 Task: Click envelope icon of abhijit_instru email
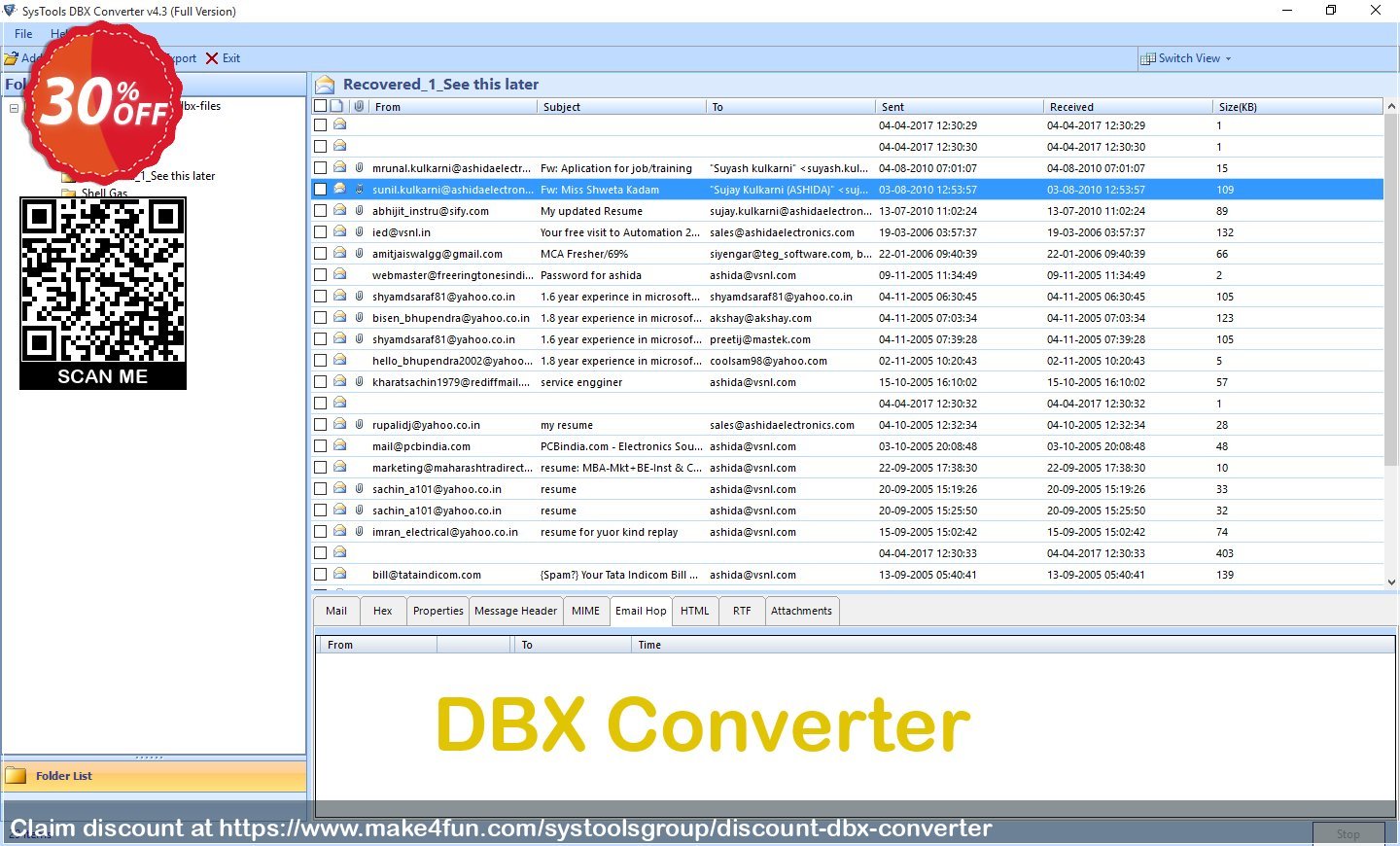pyautogui.click(x=339, y=210)
